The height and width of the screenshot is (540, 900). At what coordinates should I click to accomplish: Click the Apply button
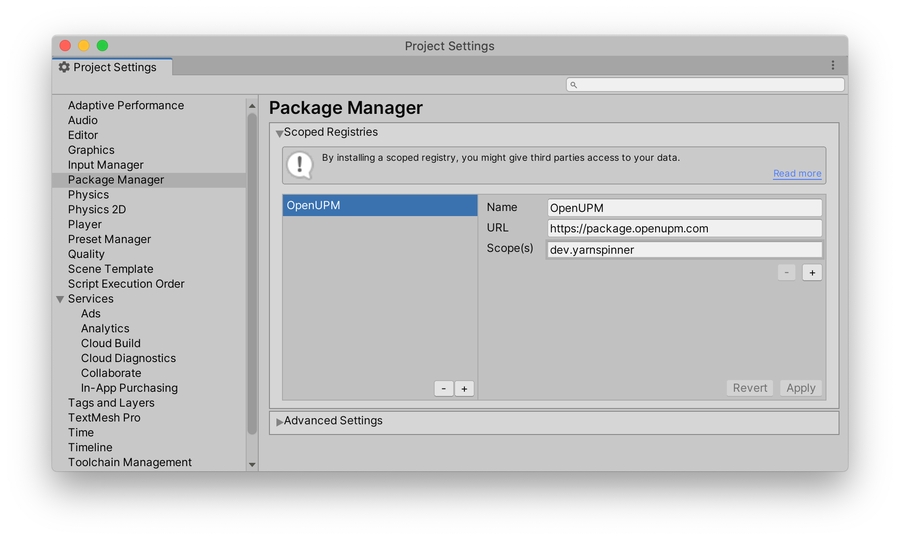800,388
